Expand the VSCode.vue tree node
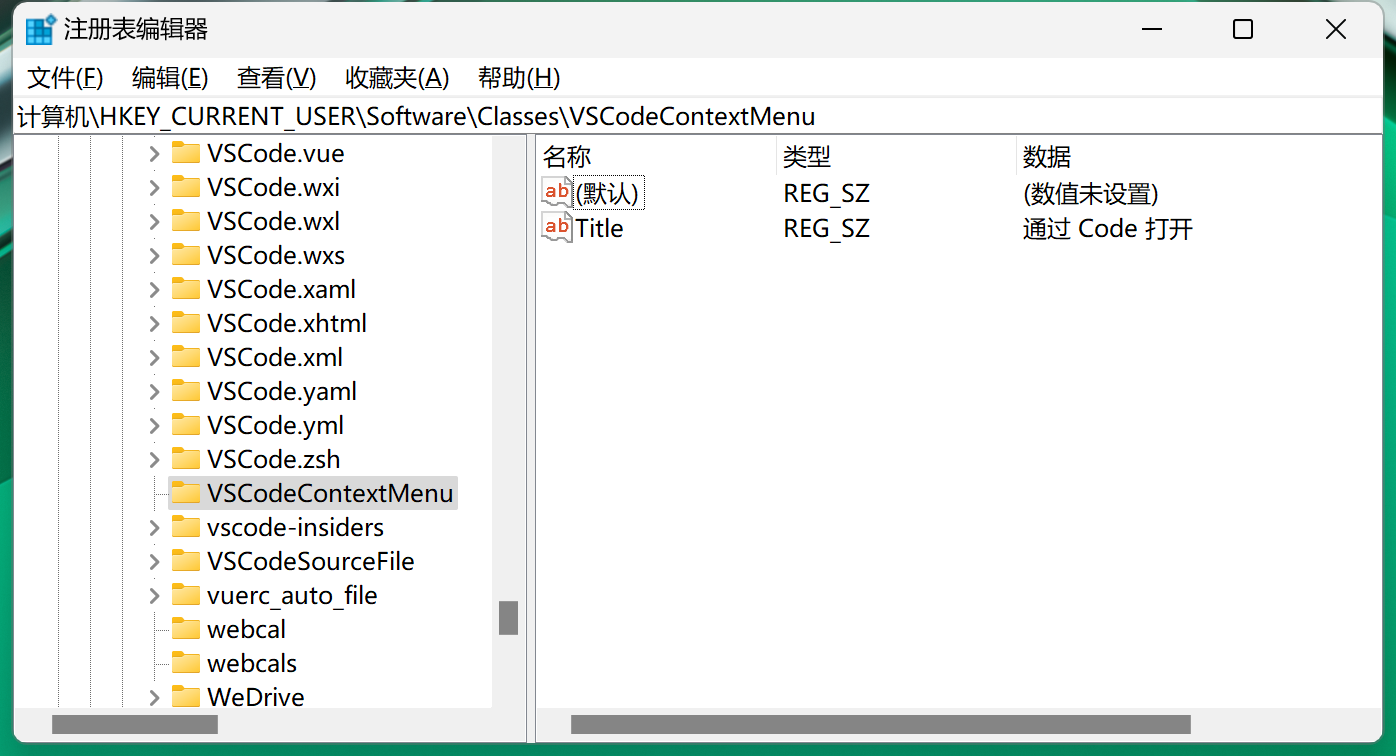Image resolution: width=1396 pixels, height=756 pixels. [x=154, y=154]
